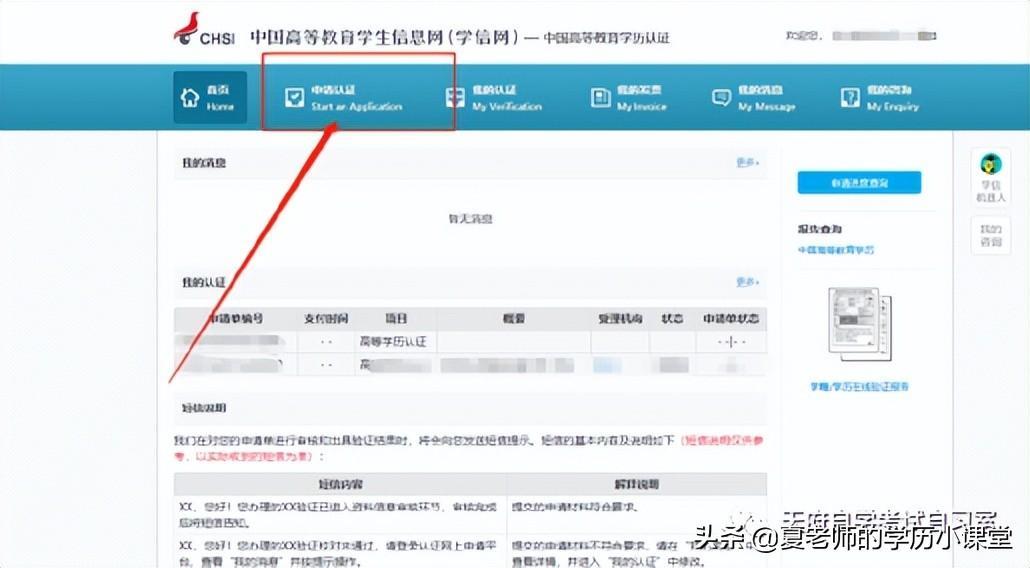Viewport: 1030px width, 568px height.
Task: Click the 暂无消息 placeholder text
Action: (x=470, y=219)
